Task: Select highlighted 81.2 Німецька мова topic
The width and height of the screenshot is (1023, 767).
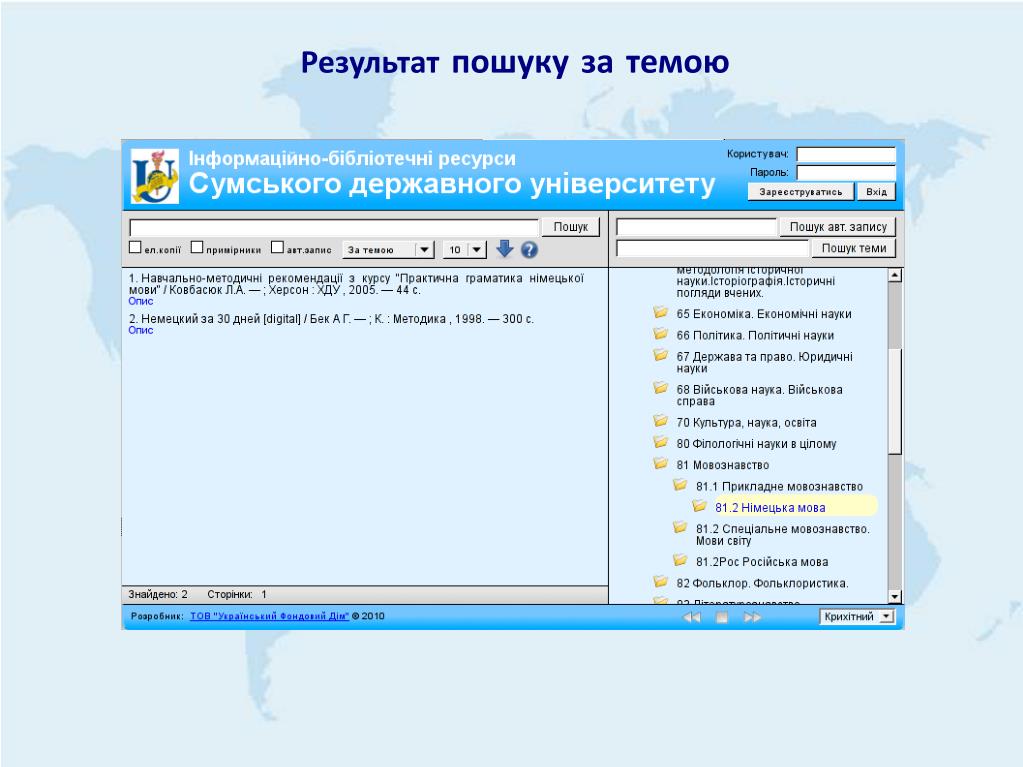Action: click(771, 508)
